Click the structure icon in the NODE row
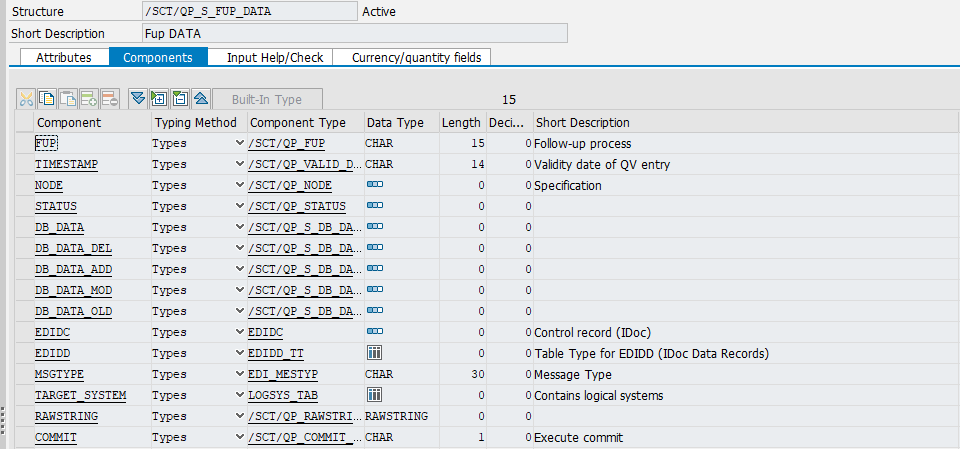 [x=375, y=185]
